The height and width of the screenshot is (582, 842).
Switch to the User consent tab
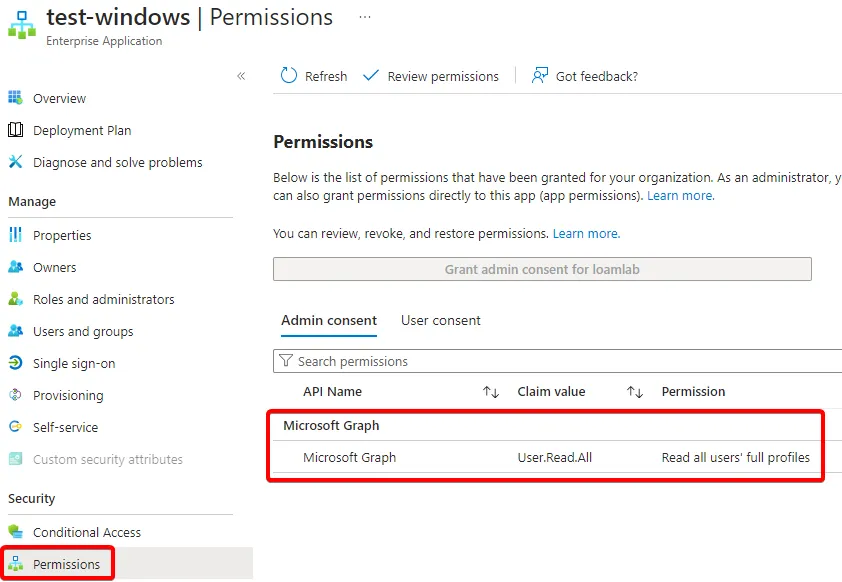tap(441, 321)
